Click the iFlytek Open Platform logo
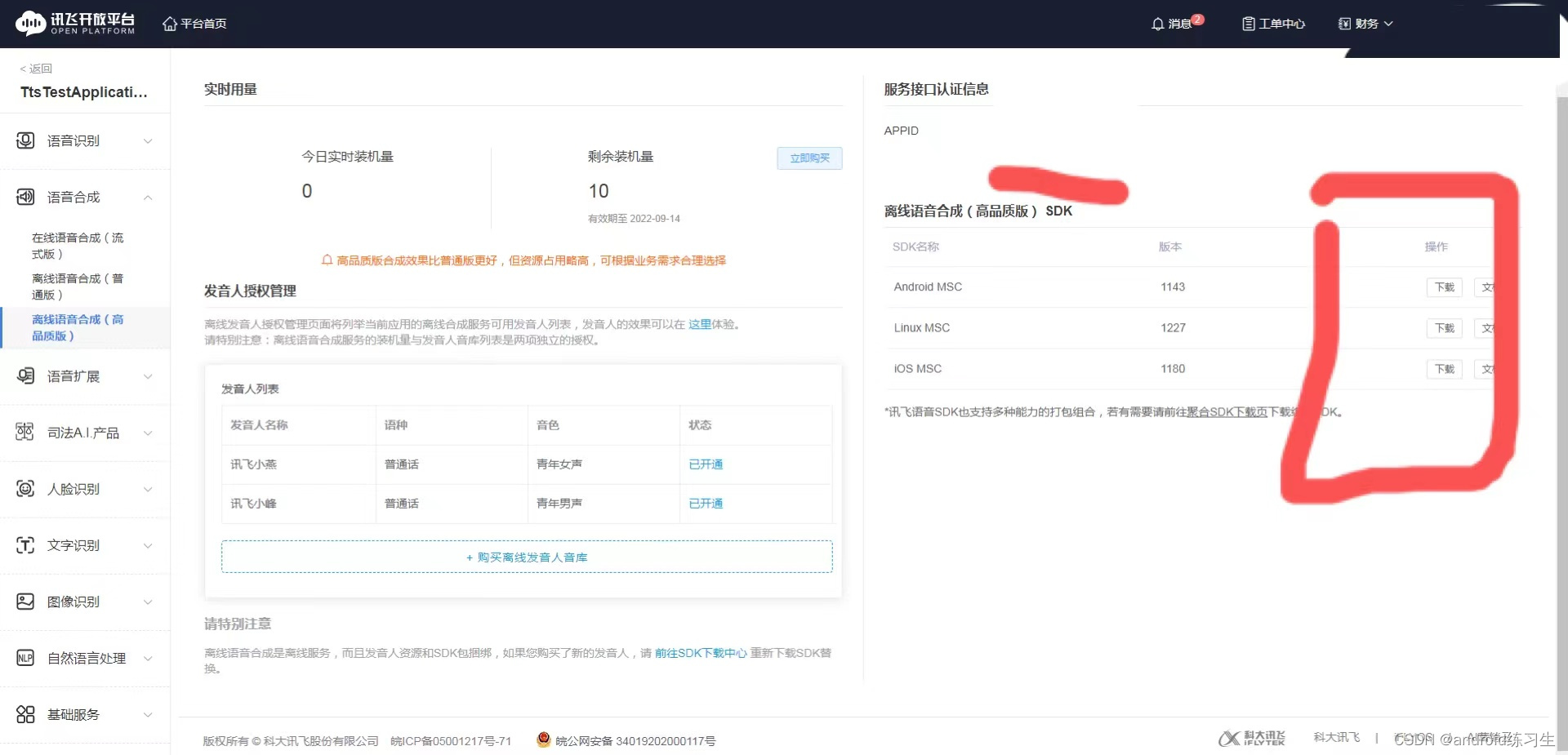1568x755 pixels. pos(74,23)
